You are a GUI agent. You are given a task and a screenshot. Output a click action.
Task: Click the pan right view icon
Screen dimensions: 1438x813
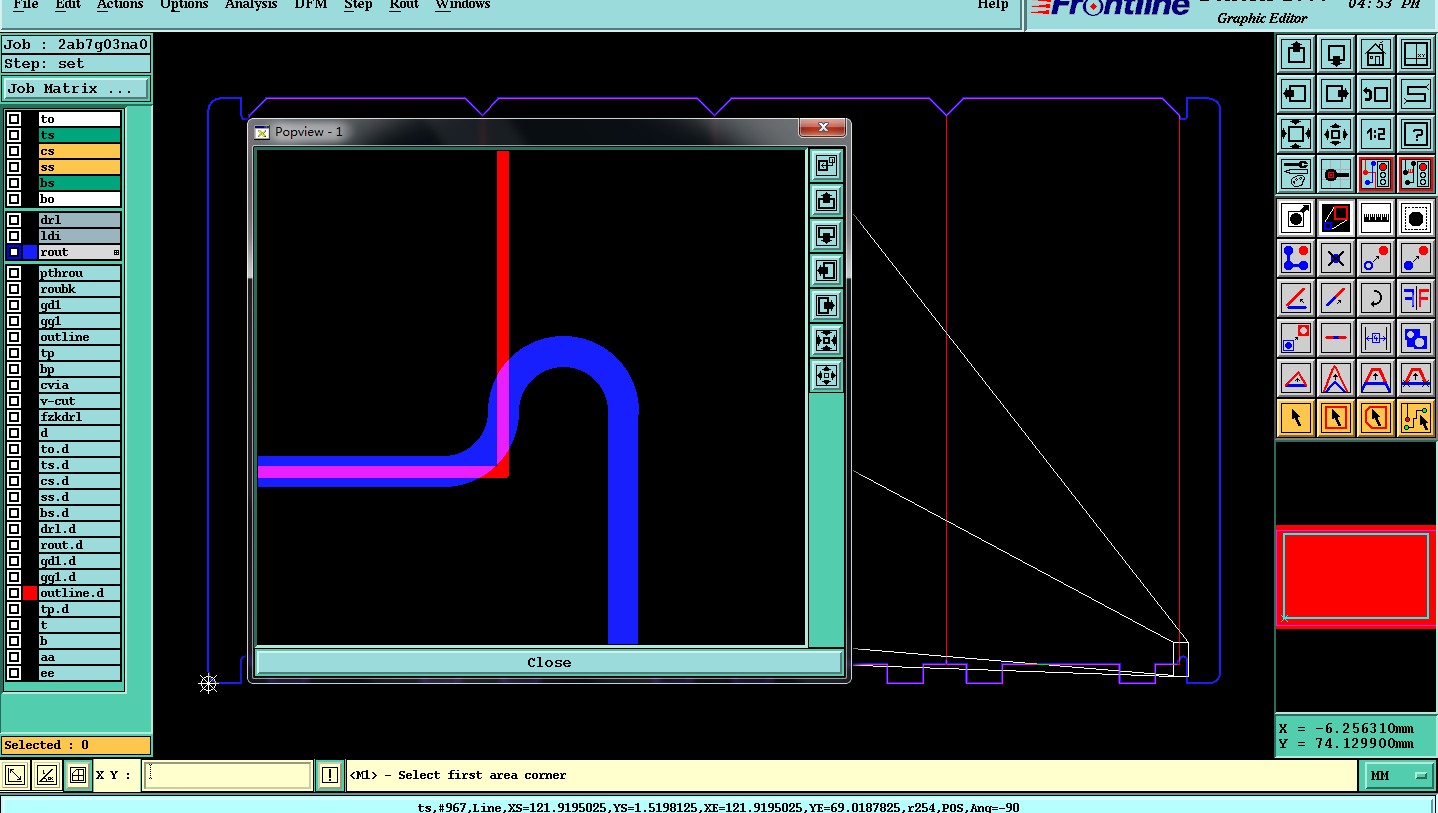point(1336,94)
